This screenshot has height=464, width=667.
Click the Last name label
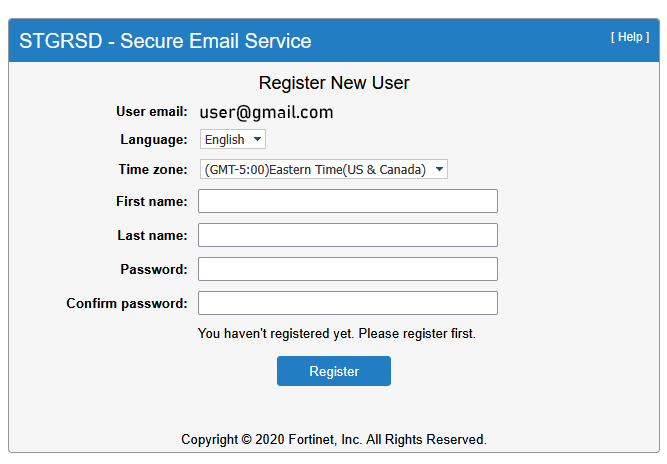(x=152, y=235)
